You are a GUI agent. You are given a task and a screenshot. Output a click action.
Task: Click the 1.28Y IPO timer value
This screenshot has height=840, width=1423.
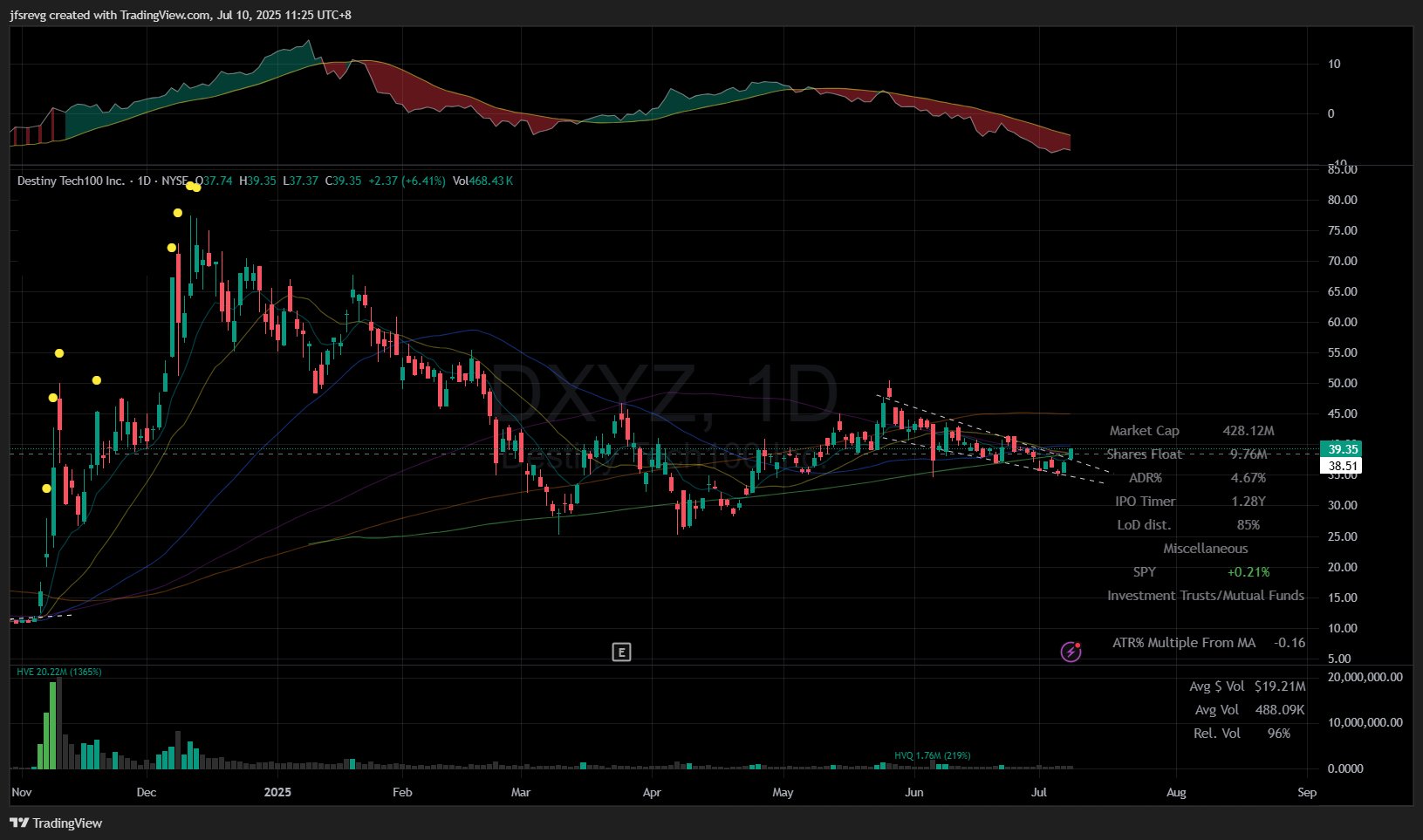pos(1249,502)
